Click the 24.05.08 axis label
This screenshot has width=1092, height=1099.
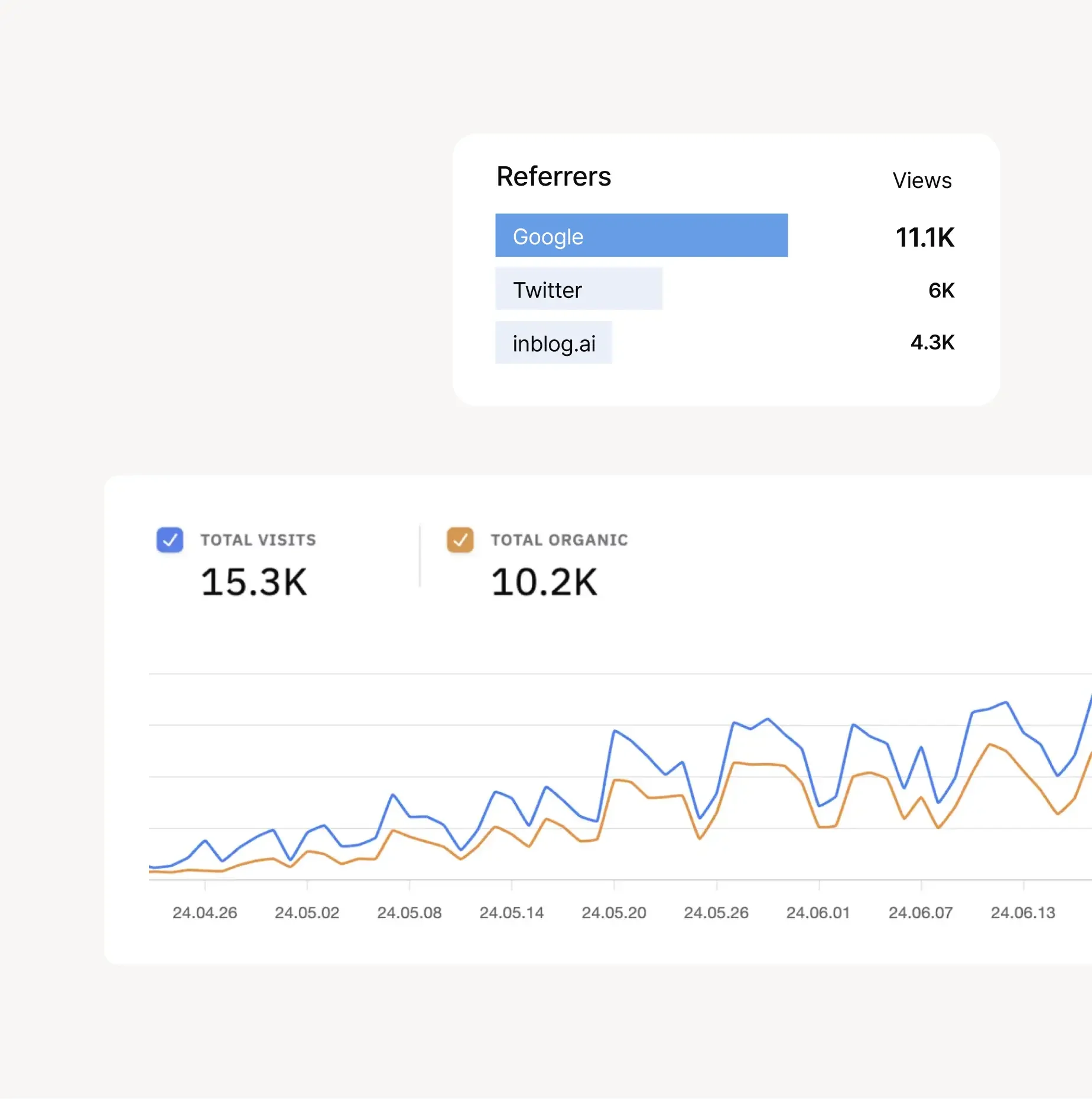pyautogui.click(x=409, y=913)
